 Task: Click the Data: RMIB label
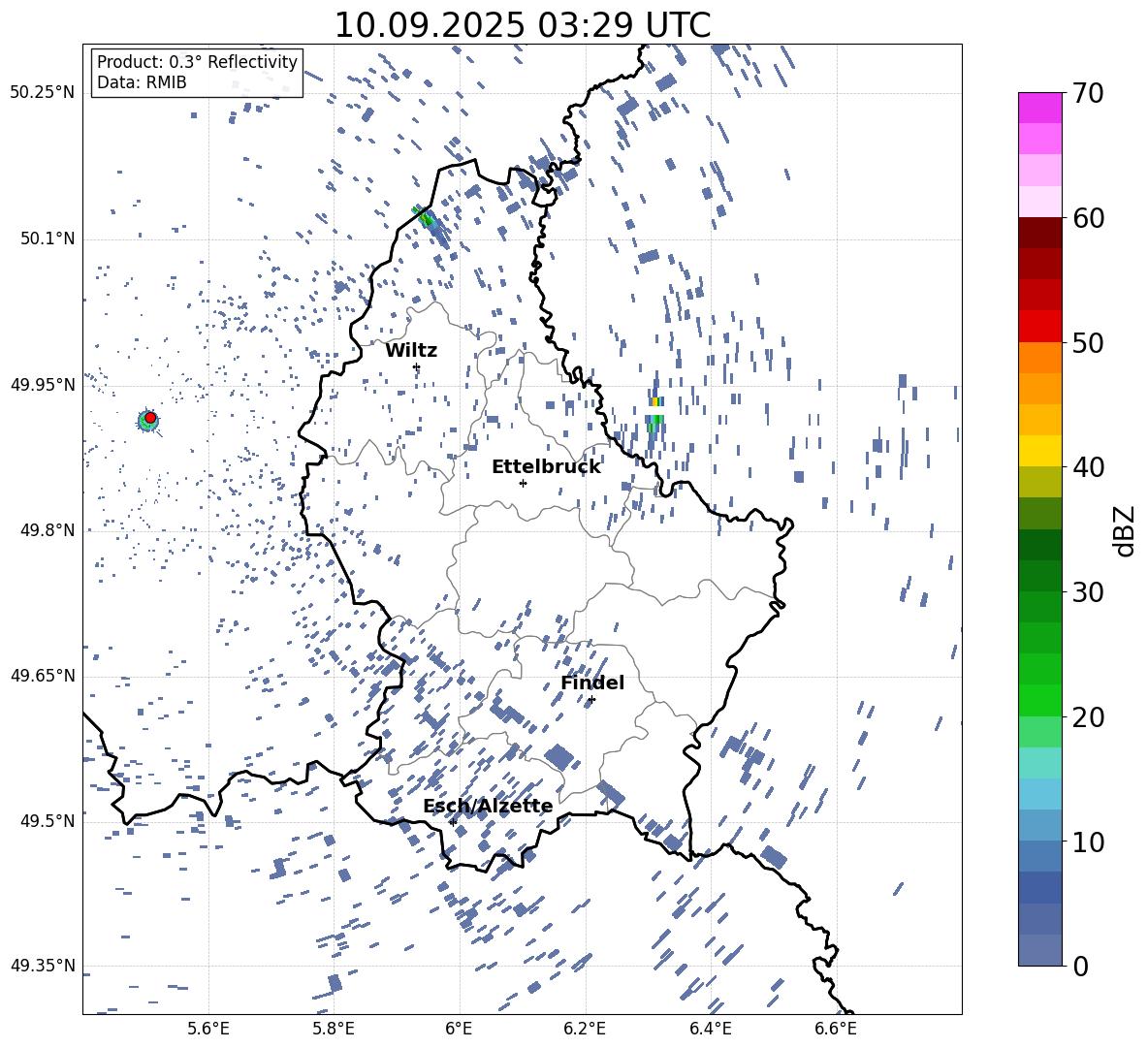coord(142,82)
